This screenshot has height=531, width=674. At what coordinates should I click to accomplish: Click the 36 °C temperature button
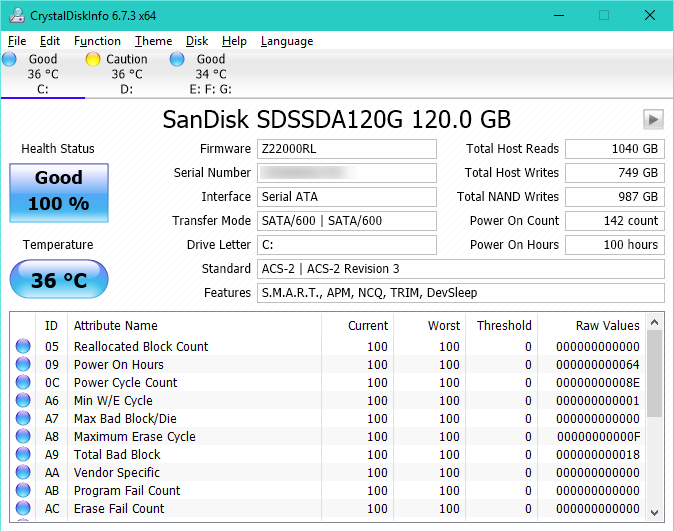point(59,279)
